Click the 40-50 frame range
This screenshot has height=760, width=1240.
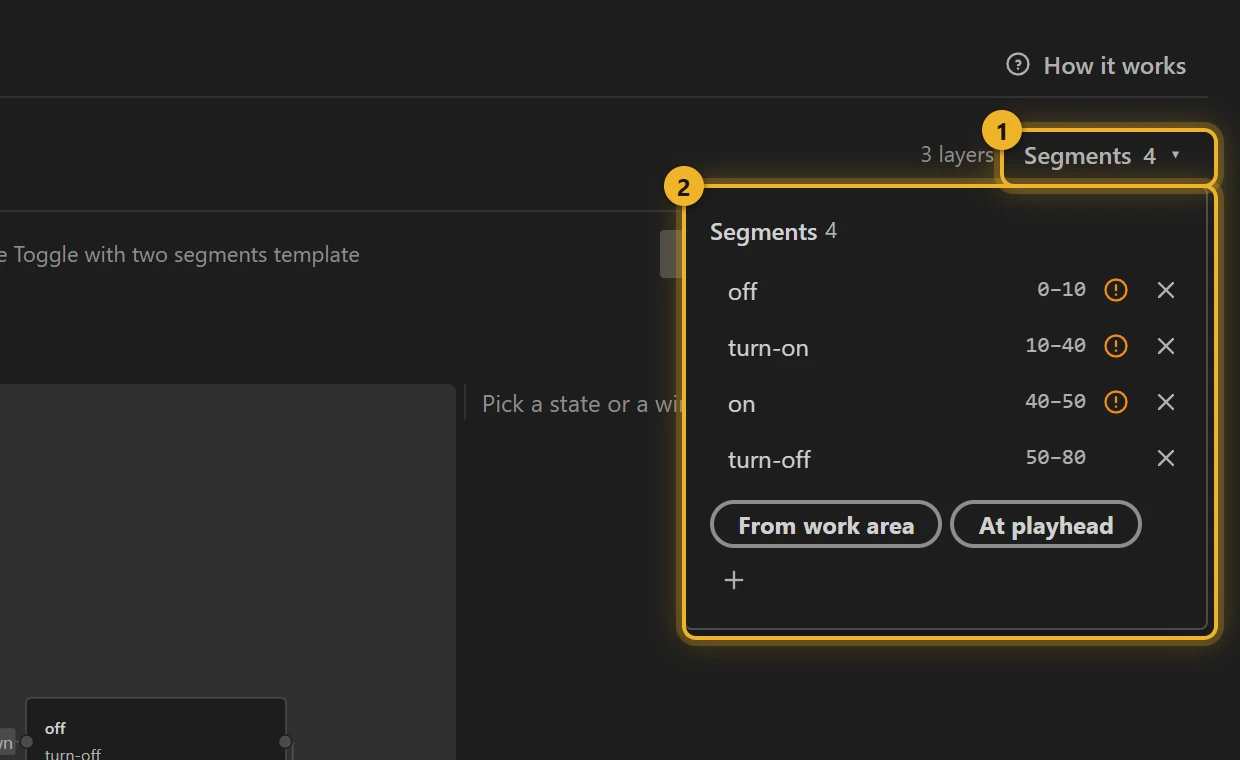1055,402
